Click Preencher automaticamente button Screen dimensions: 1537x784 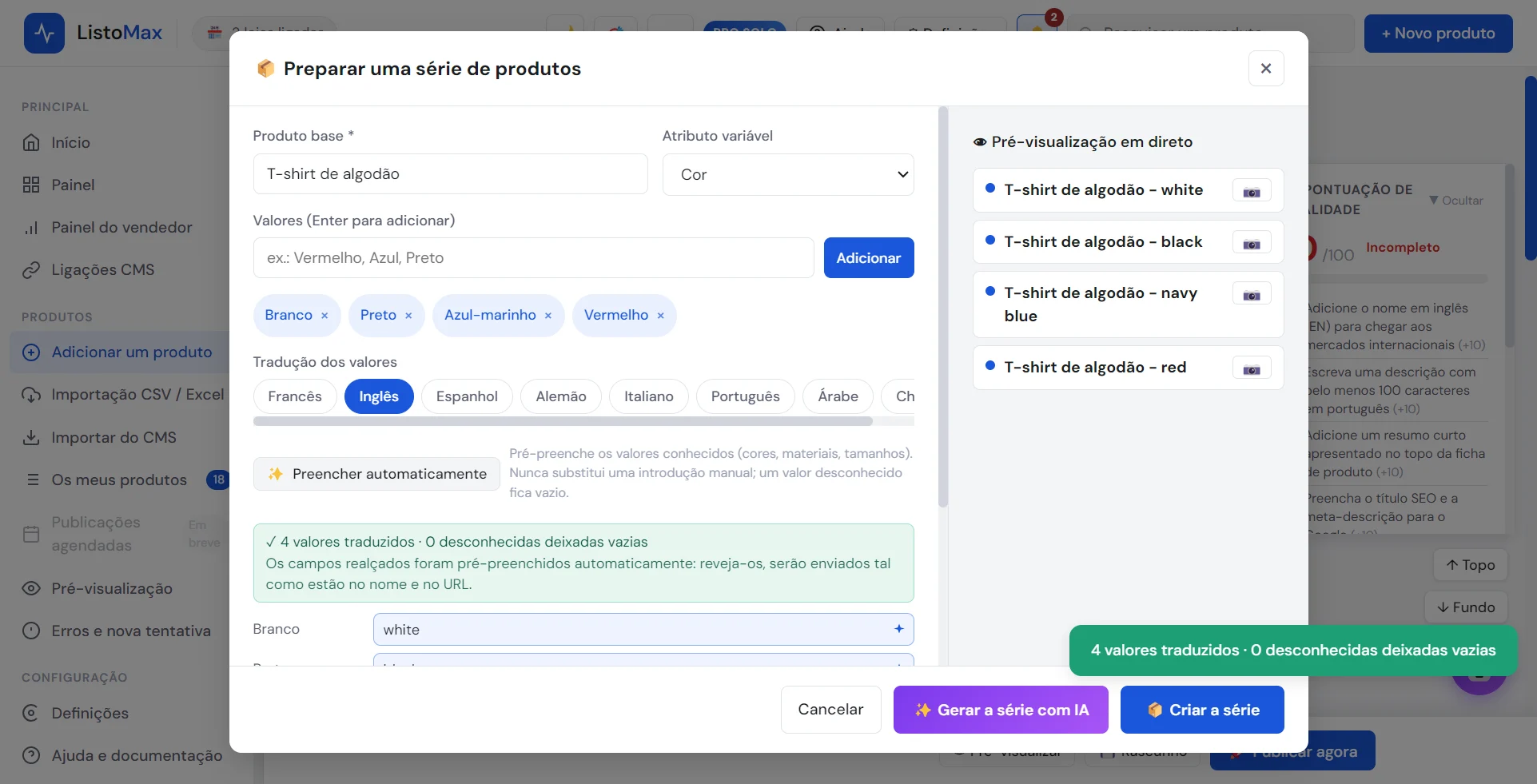click(376, 474)
